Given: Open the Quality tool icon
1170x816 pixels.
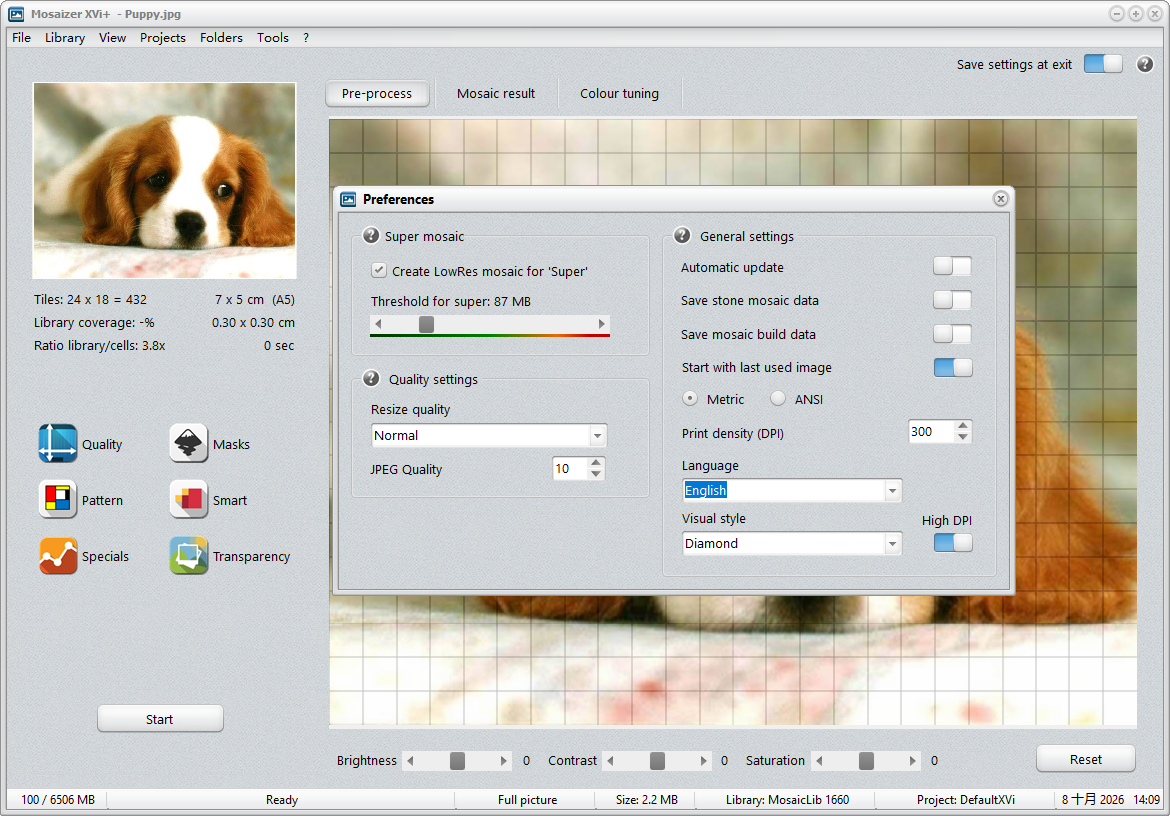Looking at the screenshot, I should click(57, 444).
